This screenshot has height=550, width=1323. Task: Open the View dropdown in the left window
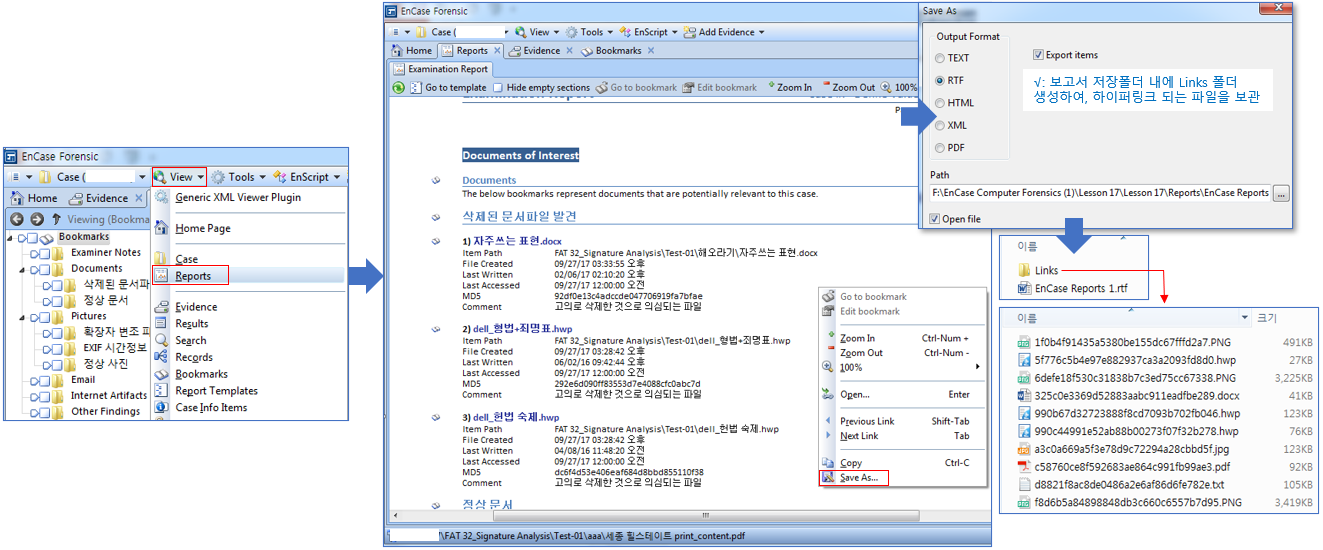coord(179,177)
